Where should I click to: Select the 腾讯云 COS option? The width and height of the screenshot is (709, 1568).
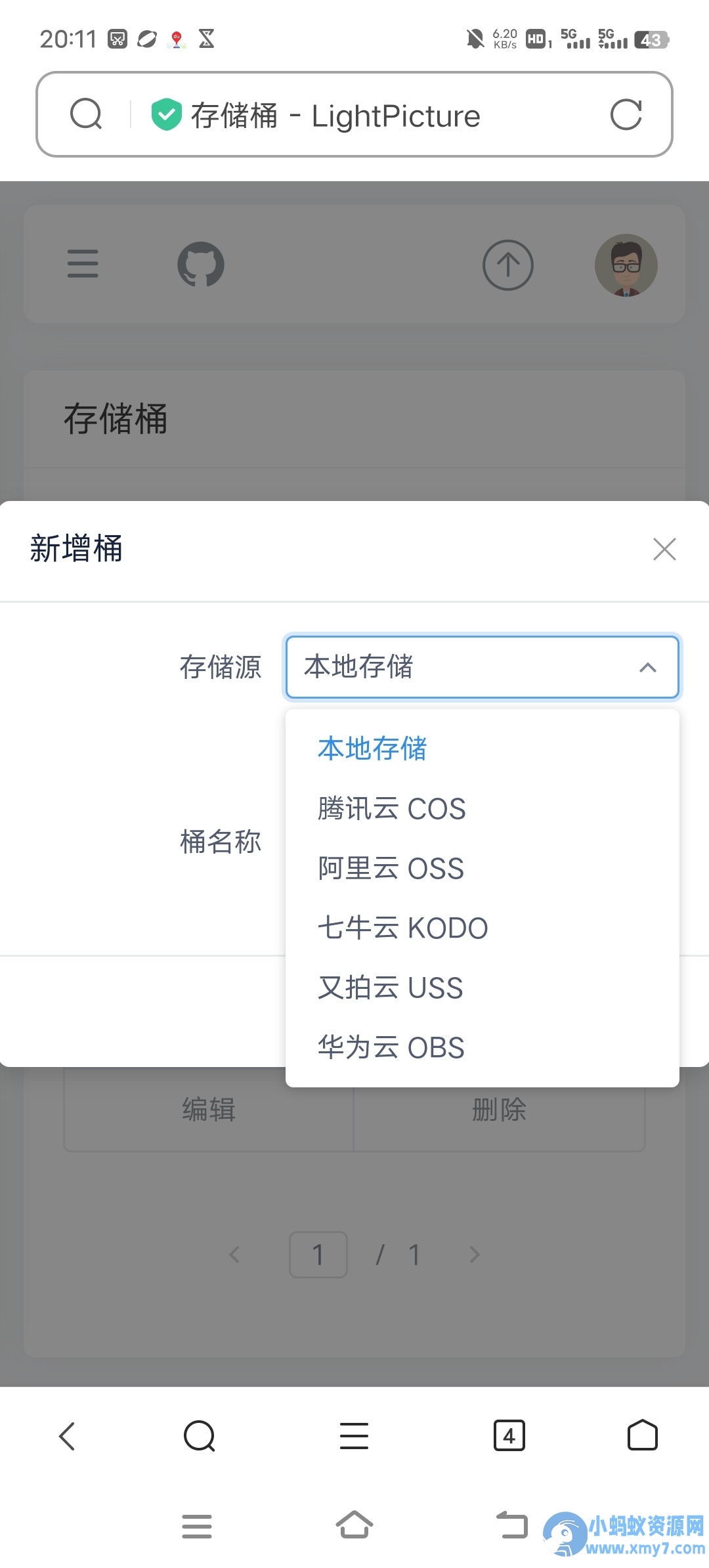482,808
